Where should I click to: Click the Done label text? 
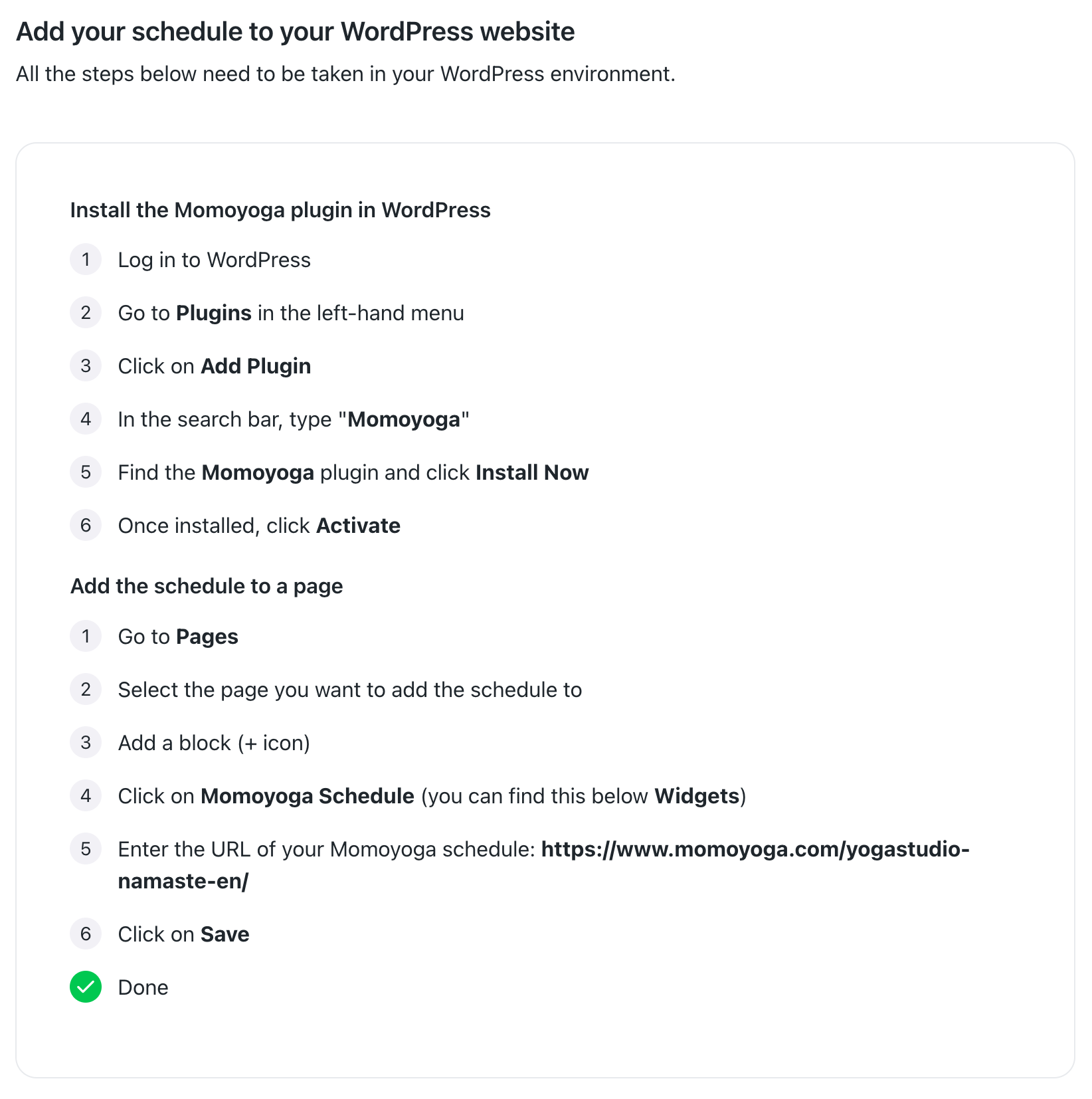[143, 987]
